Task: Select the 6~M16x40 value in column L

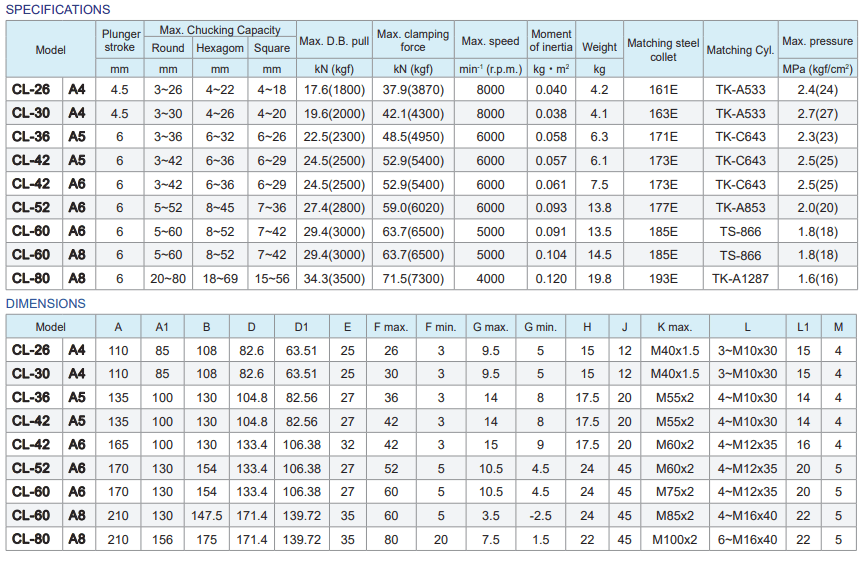Action: pyautogui.click(x=747, y=540)
